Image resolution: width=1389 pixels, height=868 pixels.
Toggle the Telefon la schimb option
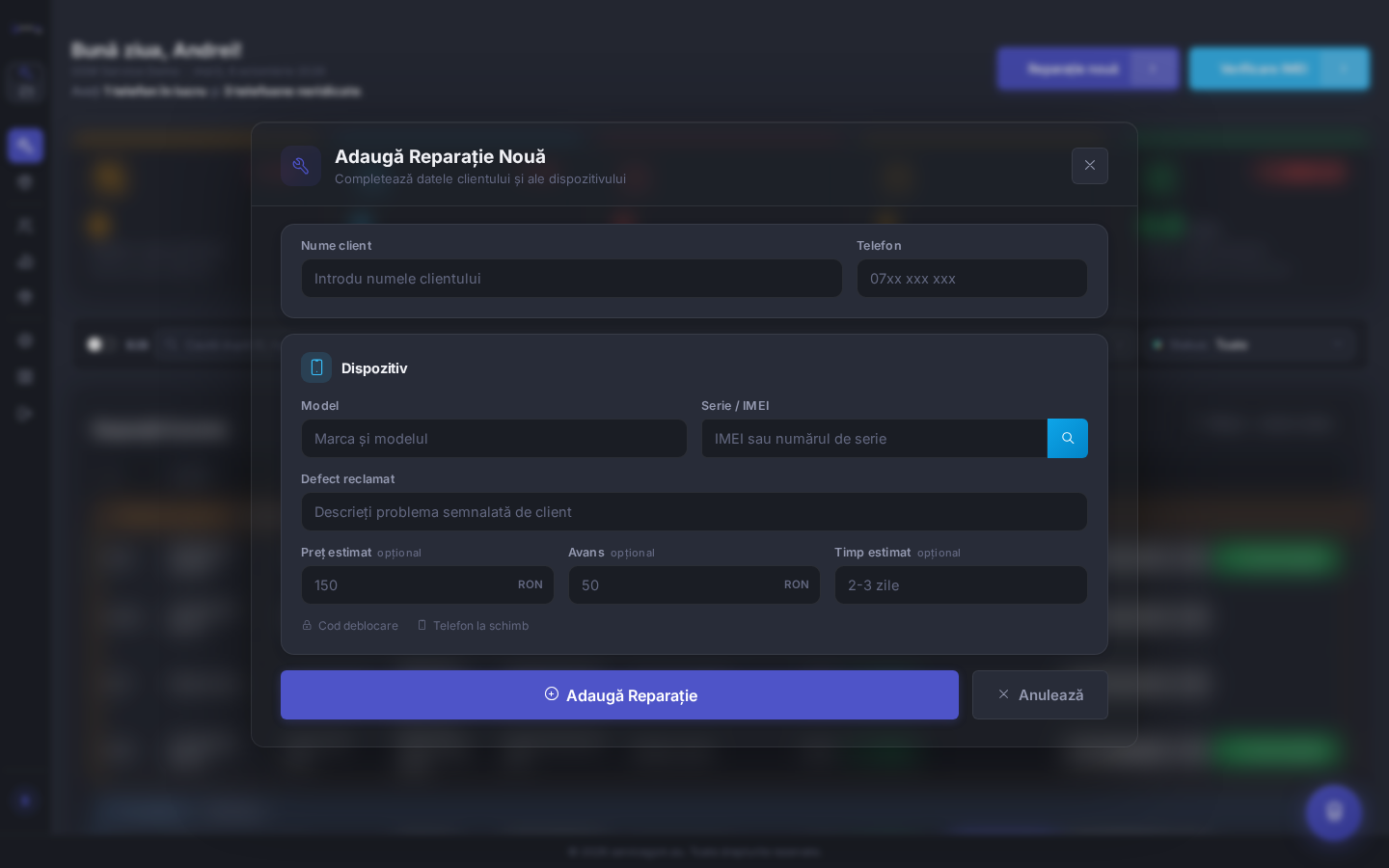[x=473, y=626]
